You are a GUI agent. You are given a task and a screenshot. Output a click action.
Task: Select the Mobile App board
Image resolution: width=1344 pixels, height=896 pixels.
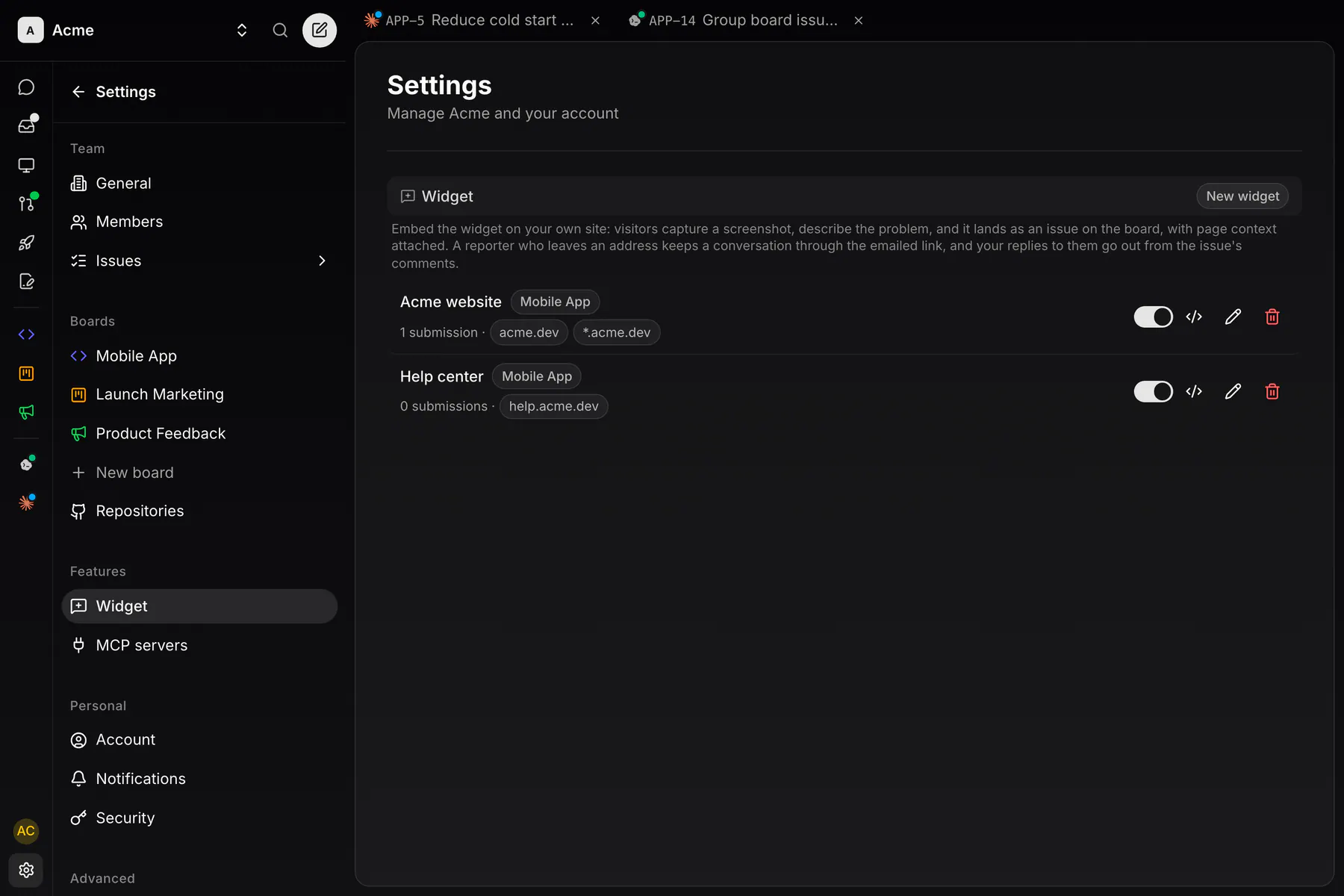199,356
